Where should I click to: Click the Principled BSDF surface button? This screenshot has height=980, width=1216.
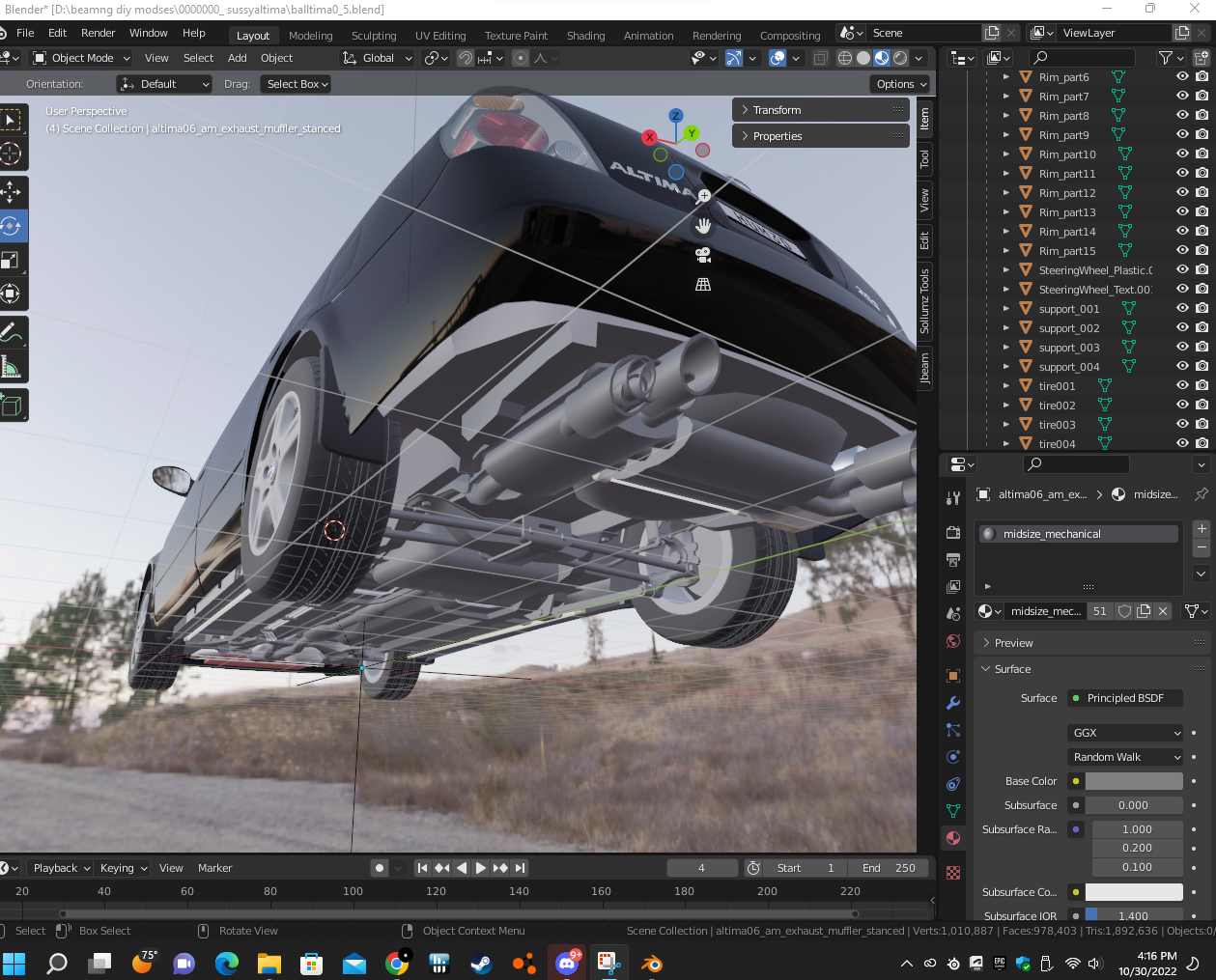click(x=1125, y=698)
